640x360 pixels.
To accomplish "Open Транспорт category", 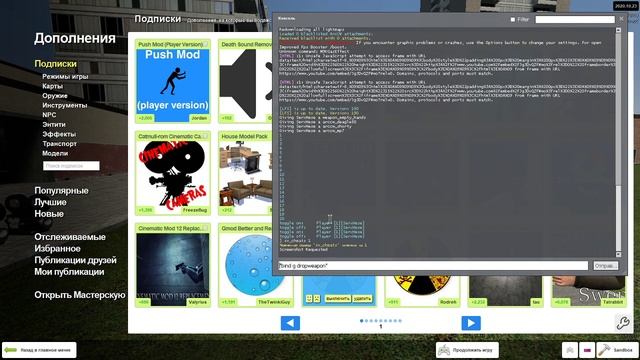I will point(59,144).
